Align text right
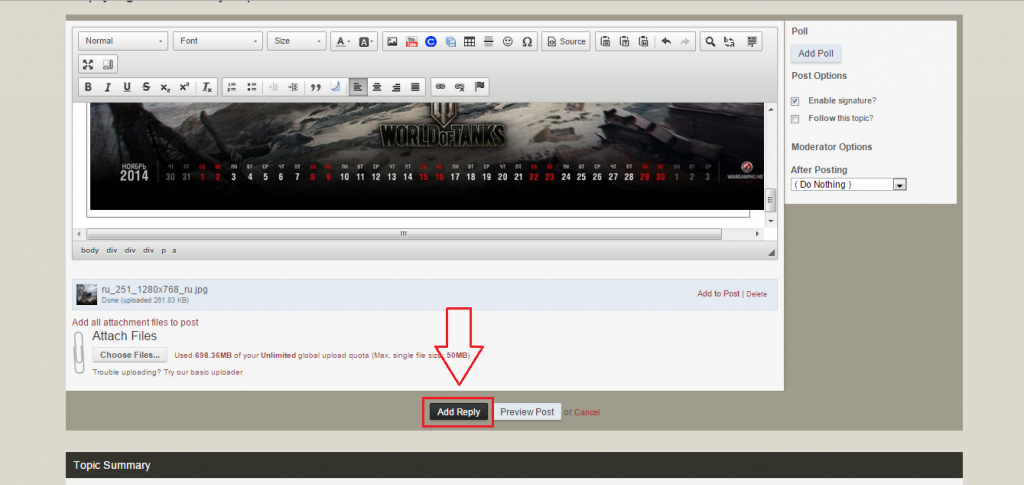Viewport: 1024px width, 485px height. click(396, 87)
